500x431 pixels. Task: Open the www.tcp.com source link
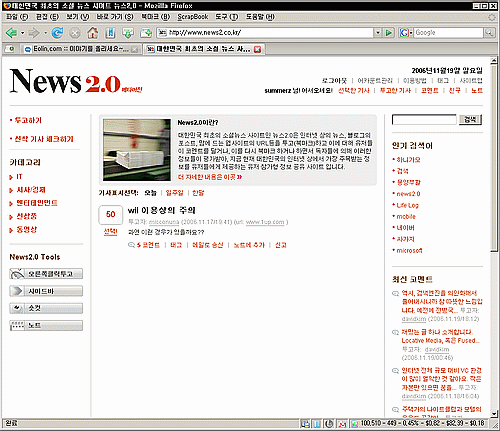pos(265,222)
